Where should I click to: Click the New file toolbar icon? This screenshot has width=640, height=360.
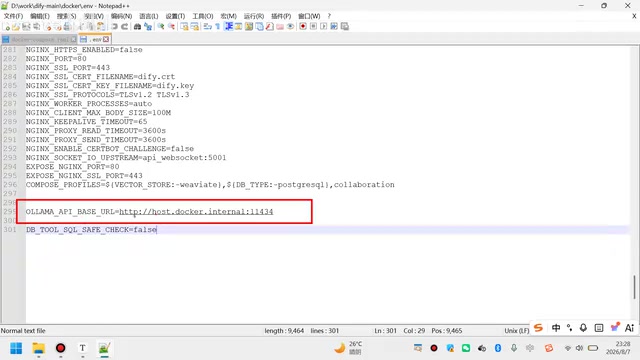click(6, 27)
